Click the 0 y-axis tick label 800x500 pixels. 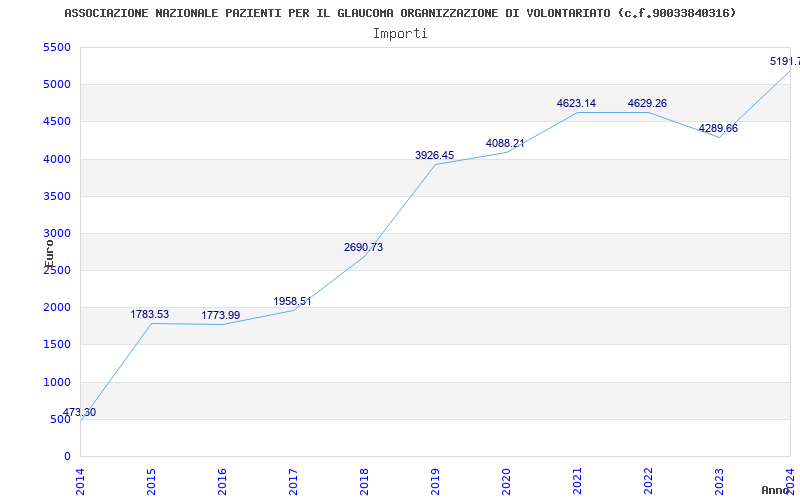[x=67, y=457]
